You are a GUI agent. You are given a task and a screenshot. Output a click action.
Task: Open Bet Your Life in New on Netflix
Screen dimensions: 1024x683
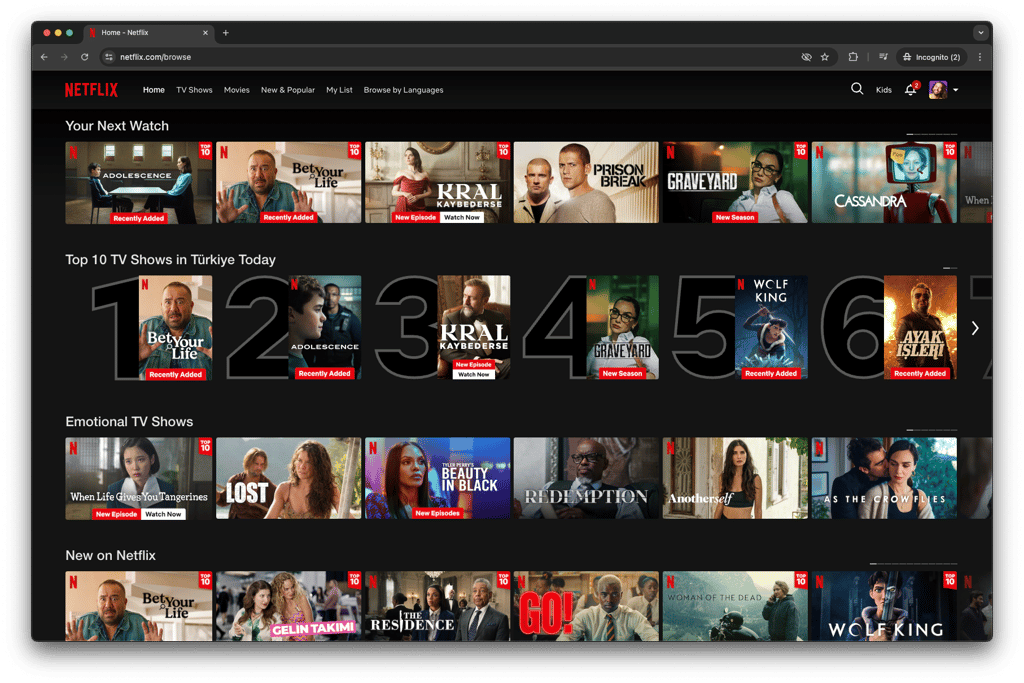click(x=138, y=606)
